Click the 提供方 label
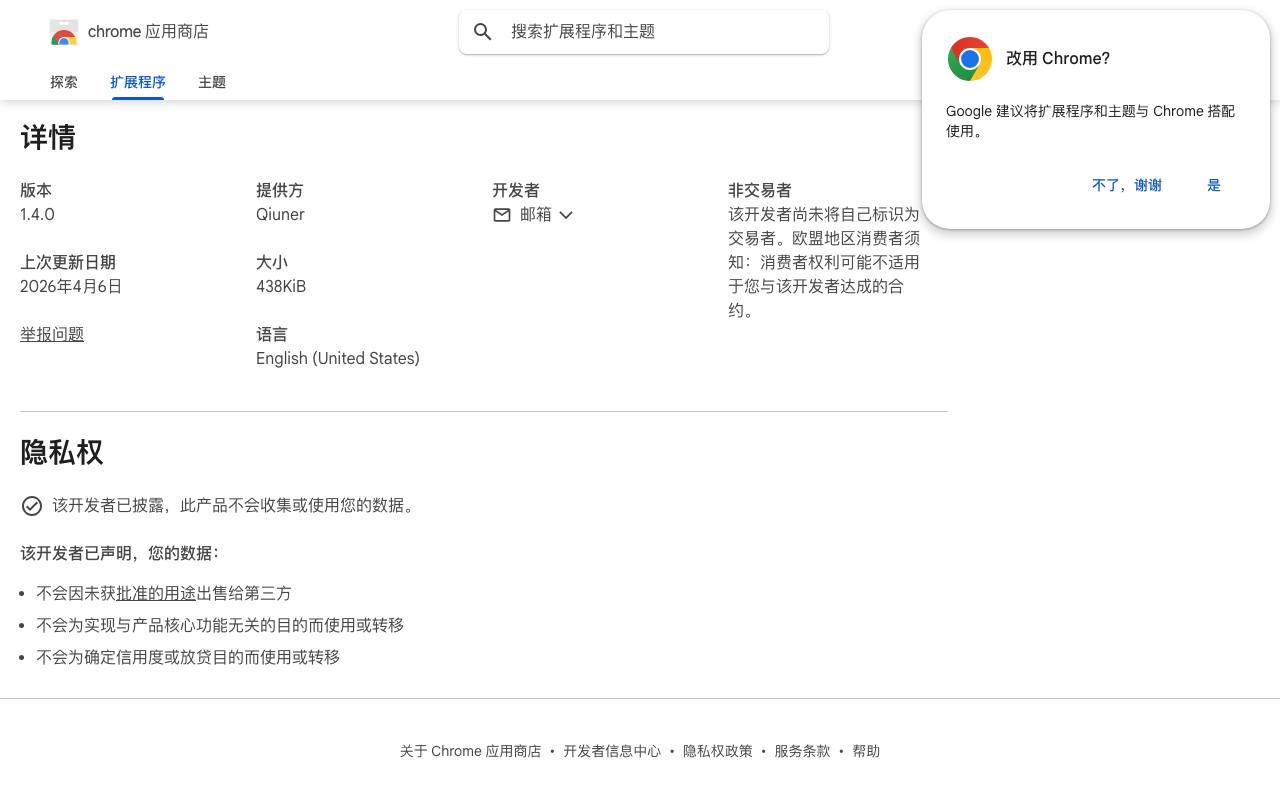The image size is (1280, 800). tap(280, 191)
